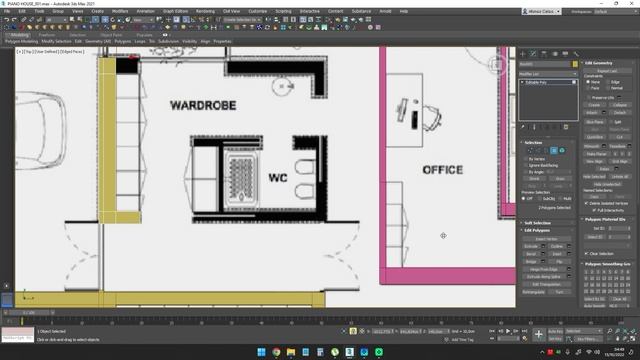Viewport: 640px width, 360px height.
Task: Toggle By Vertex checkbox
Action: point(526,159)
